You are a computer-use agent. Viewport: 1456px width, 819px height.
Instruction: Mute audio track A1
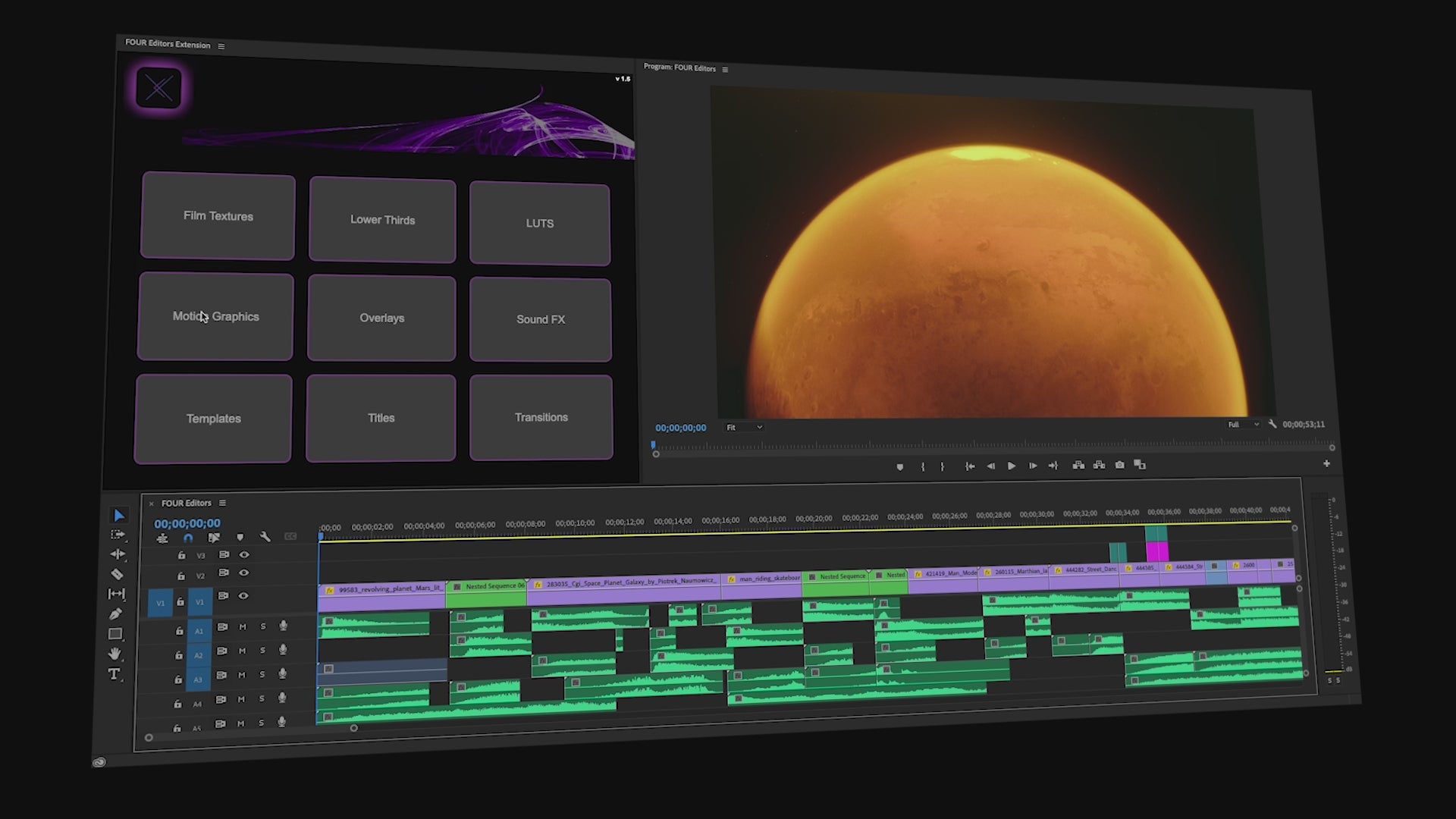(x=243, y=627)
